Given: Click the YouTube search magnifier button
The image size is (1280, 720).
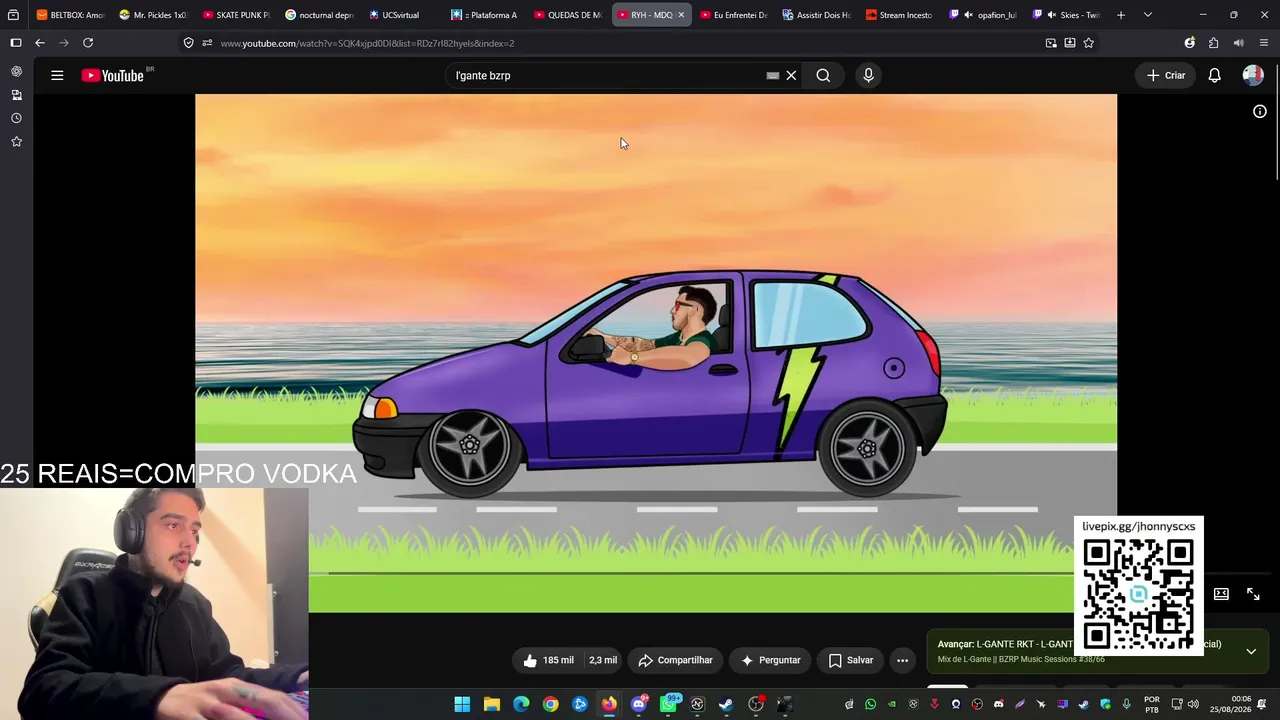Looking at the screenshot, I should (823, 75).
